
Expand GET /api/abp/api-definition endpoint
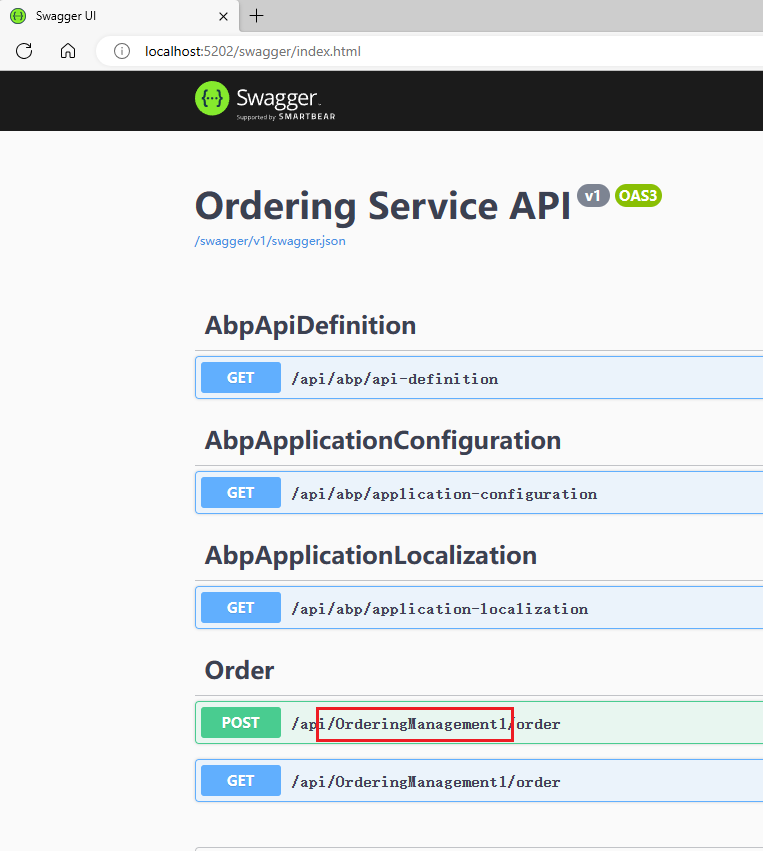click(479, 378)
